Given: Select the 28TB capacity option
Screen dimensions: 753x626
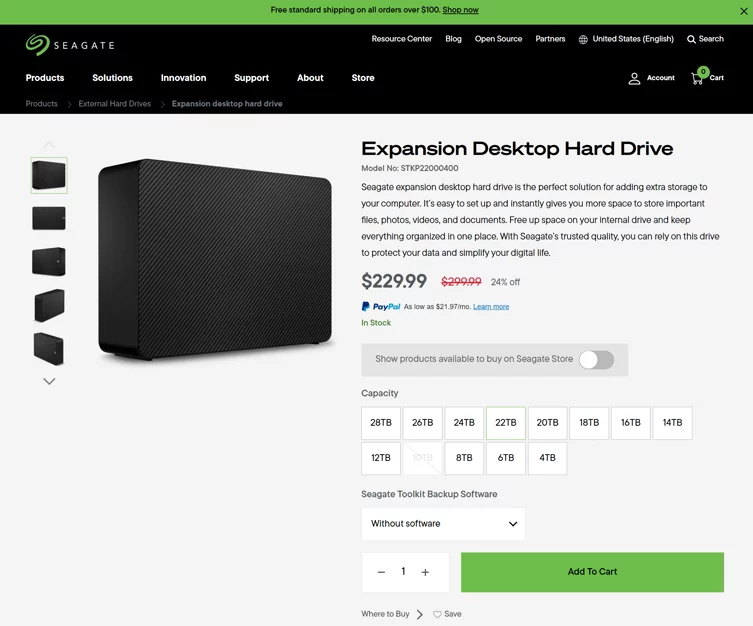Looking at the screenshot, I should coord(381,422).
